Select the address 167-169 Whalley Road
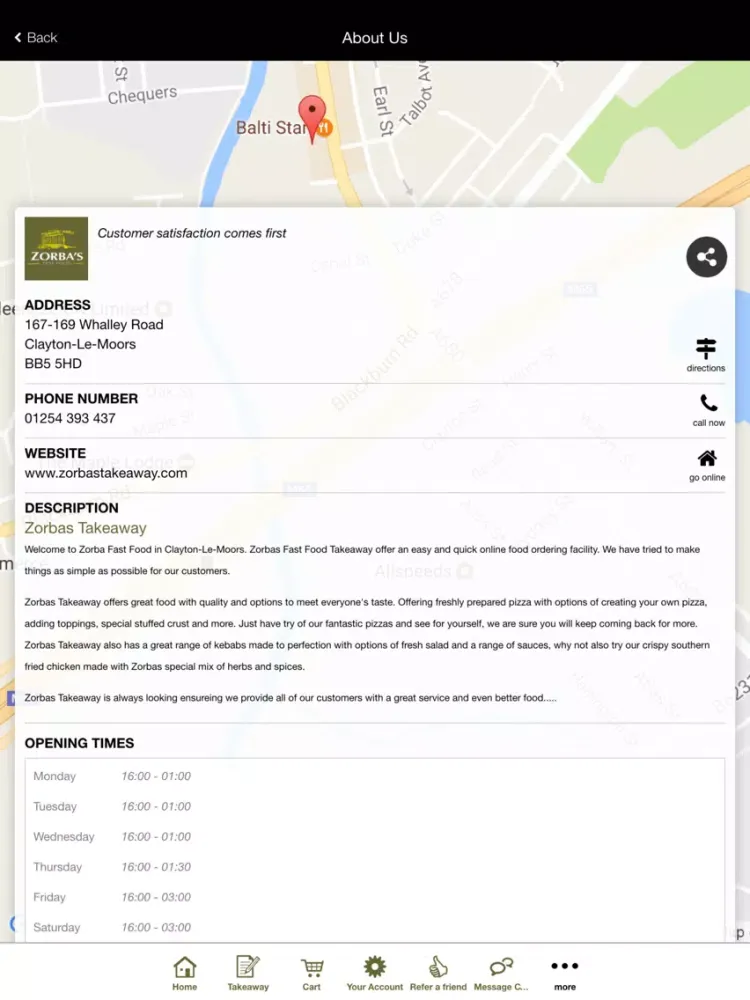The image size is (750, 1000). tap(94, 325)
